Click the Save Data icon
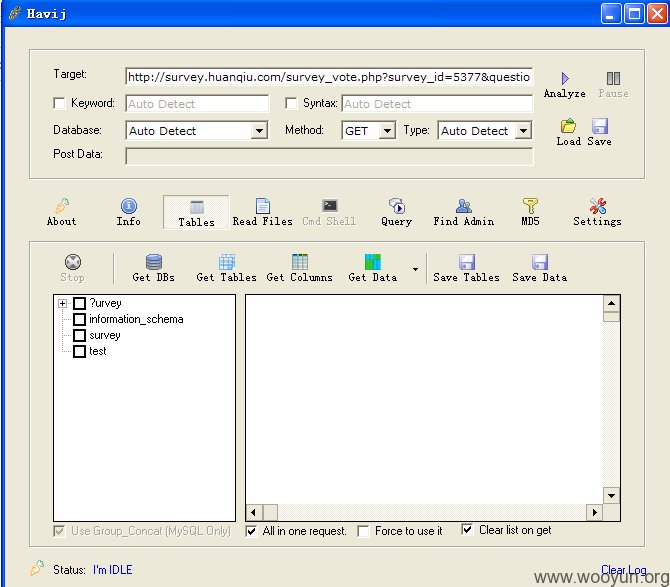 coord(540,262)
